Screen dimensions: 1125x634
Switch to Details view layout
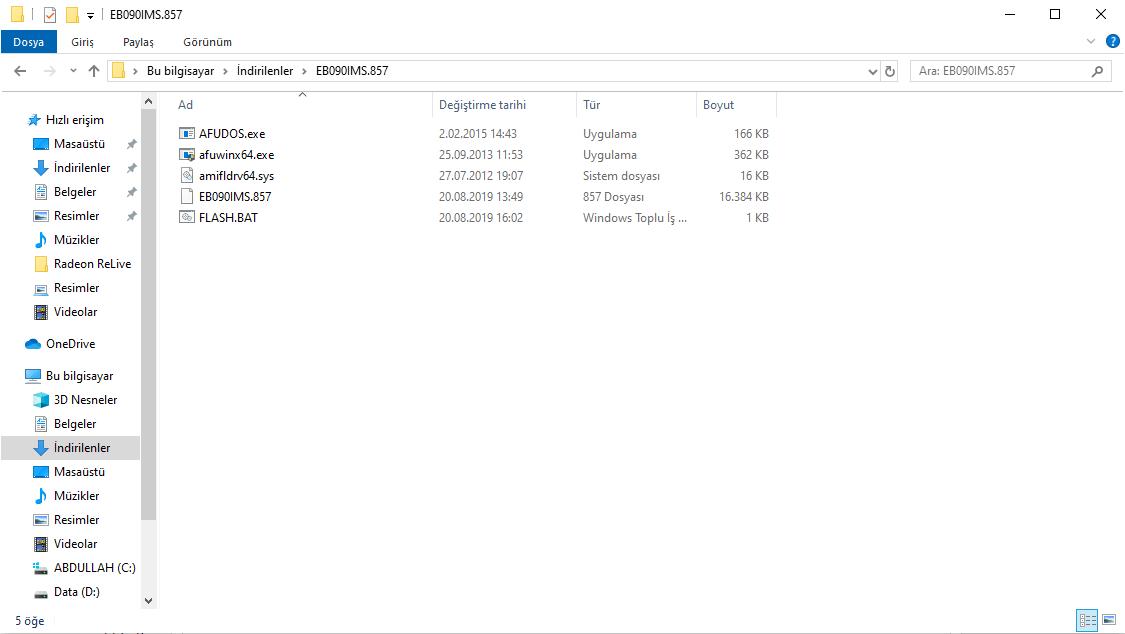1088,620
